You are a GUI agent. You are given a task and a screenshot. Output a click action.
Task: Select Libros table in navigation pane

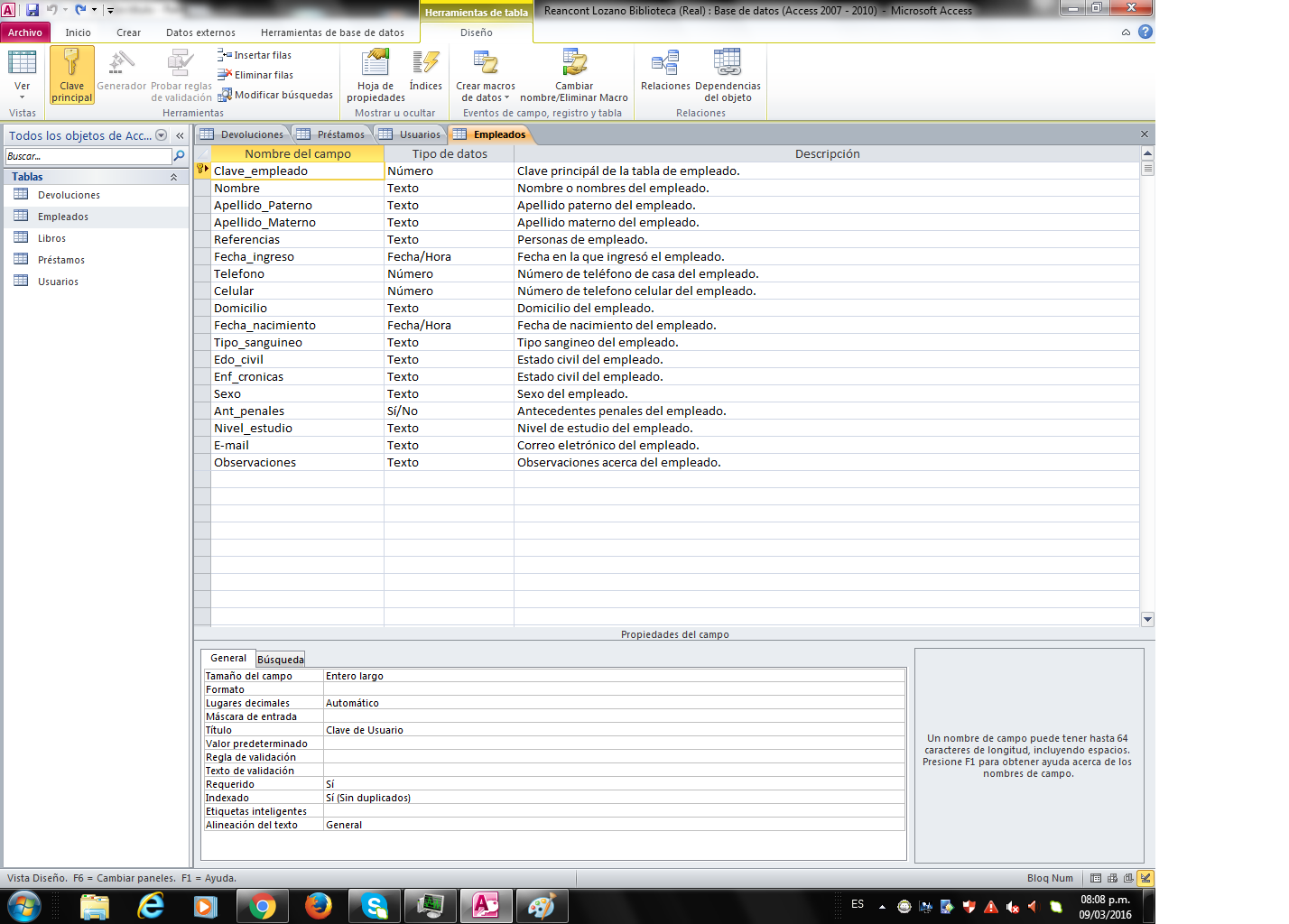tap(51, 238)
